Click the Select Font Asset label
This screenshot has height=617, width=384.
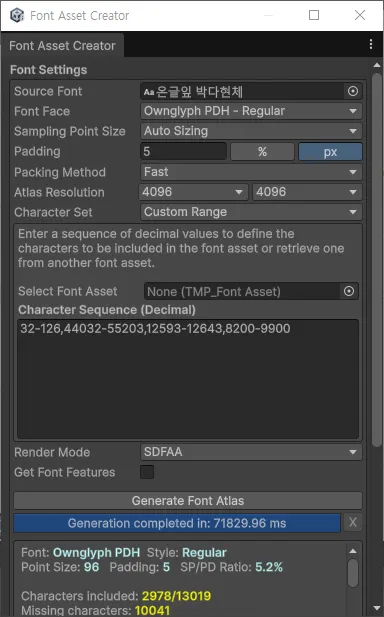(x=68, y=292)
